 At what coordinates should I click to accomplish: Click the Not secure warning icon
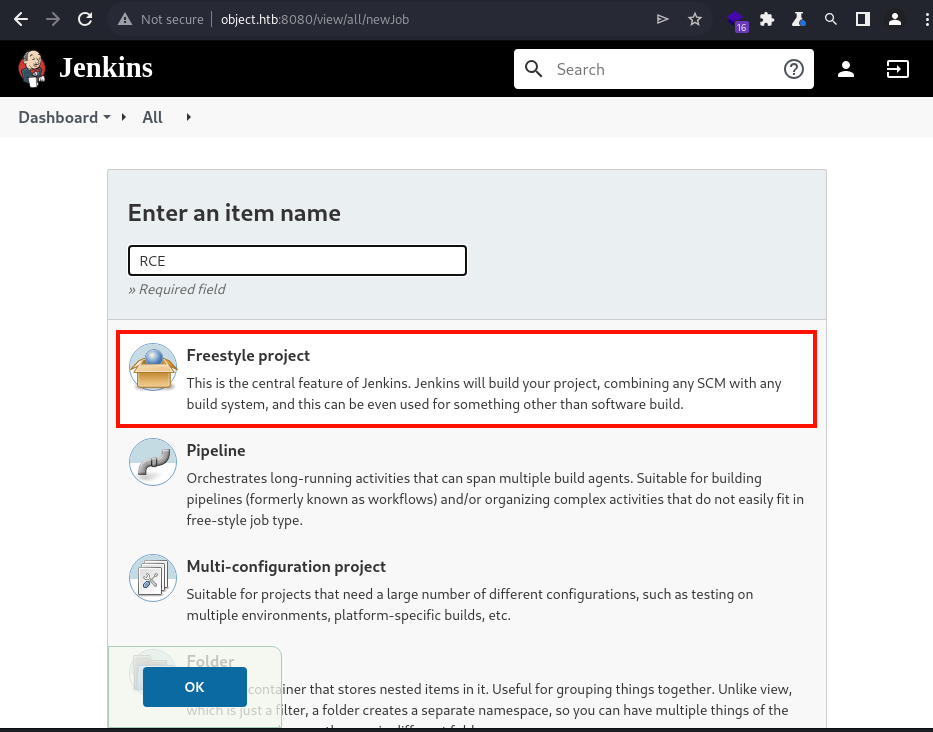(125, 20)
